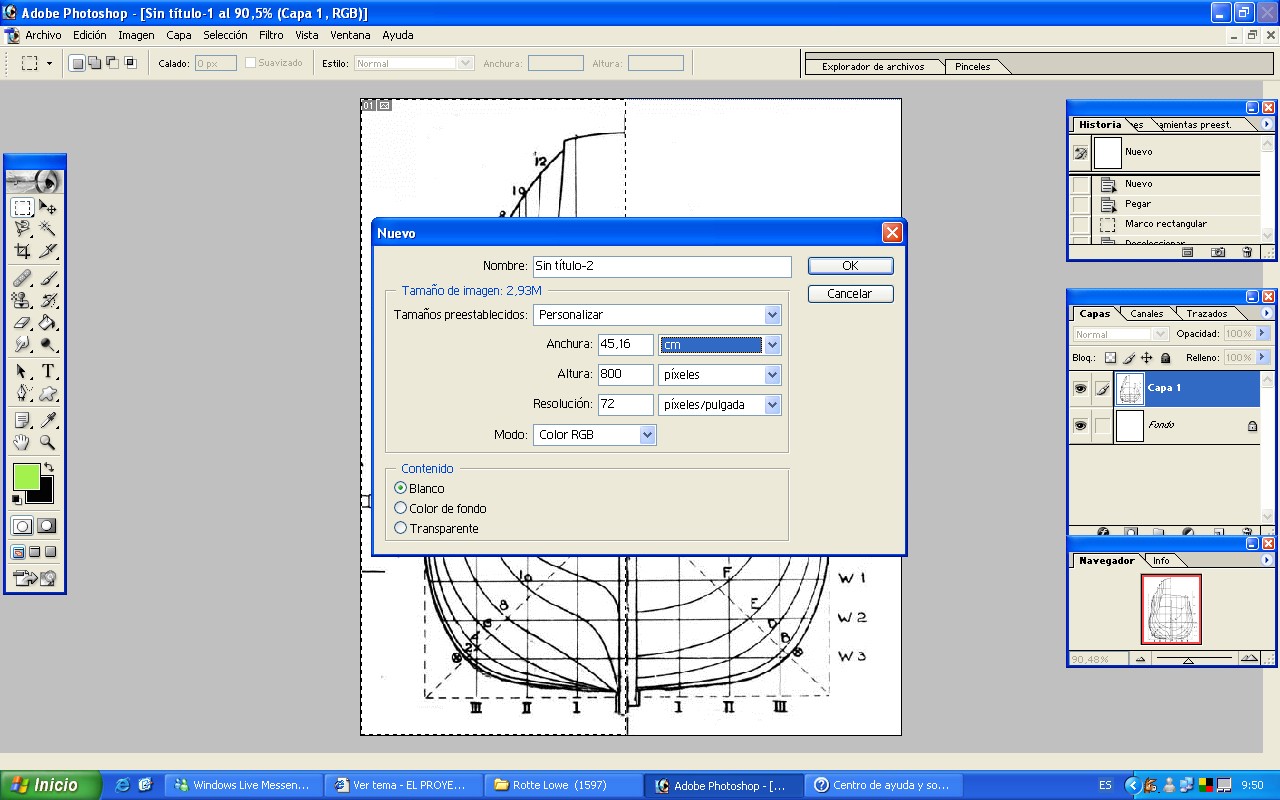Select the Eyedropper tool

click(x=47, y=420)
